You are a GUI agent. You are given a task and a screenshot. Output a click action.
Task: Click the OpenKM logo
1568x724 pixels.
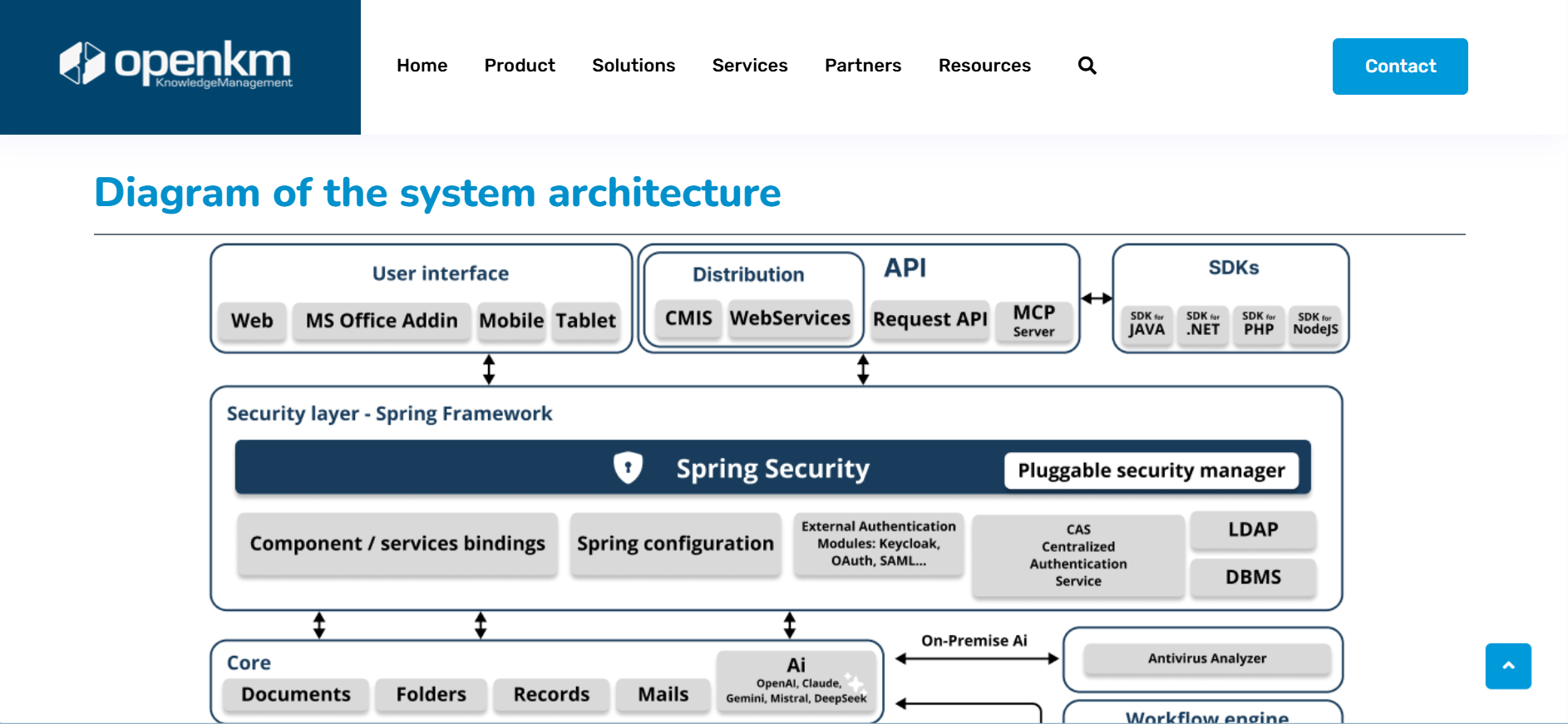tap(176, 64)
